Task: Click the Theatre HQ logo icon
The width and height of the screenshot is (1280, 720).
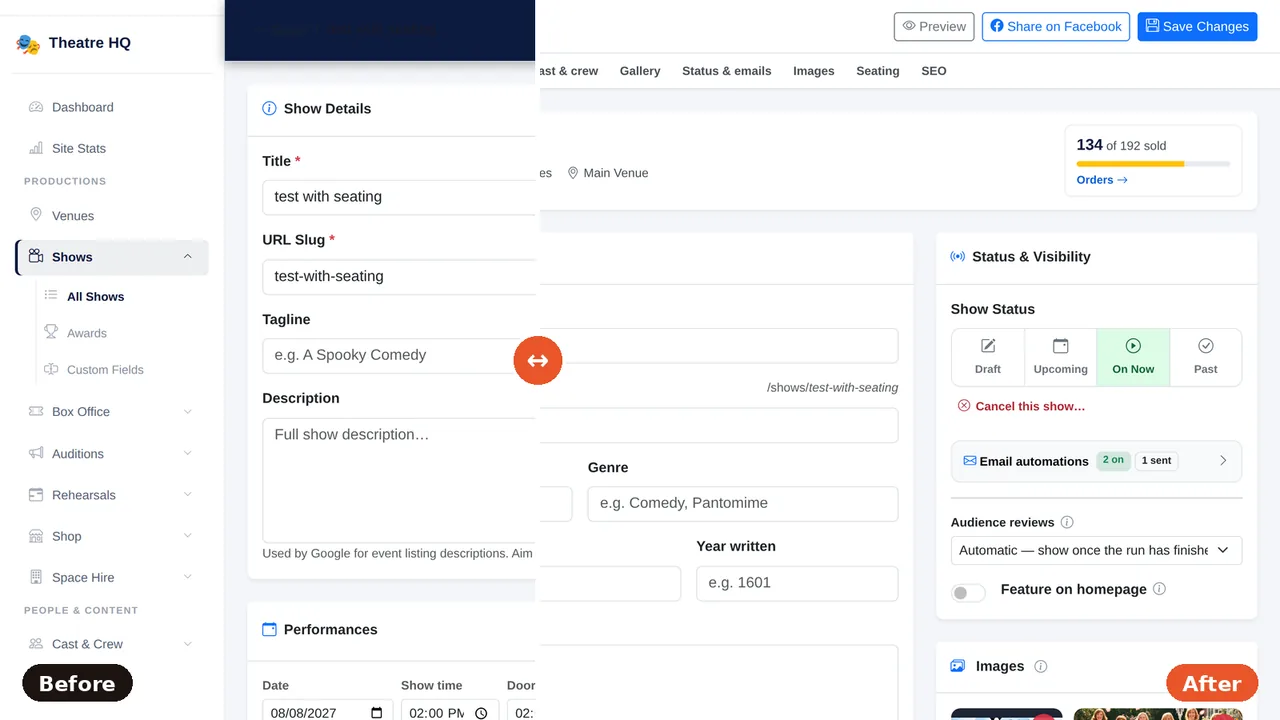Action: click(28, 43)
